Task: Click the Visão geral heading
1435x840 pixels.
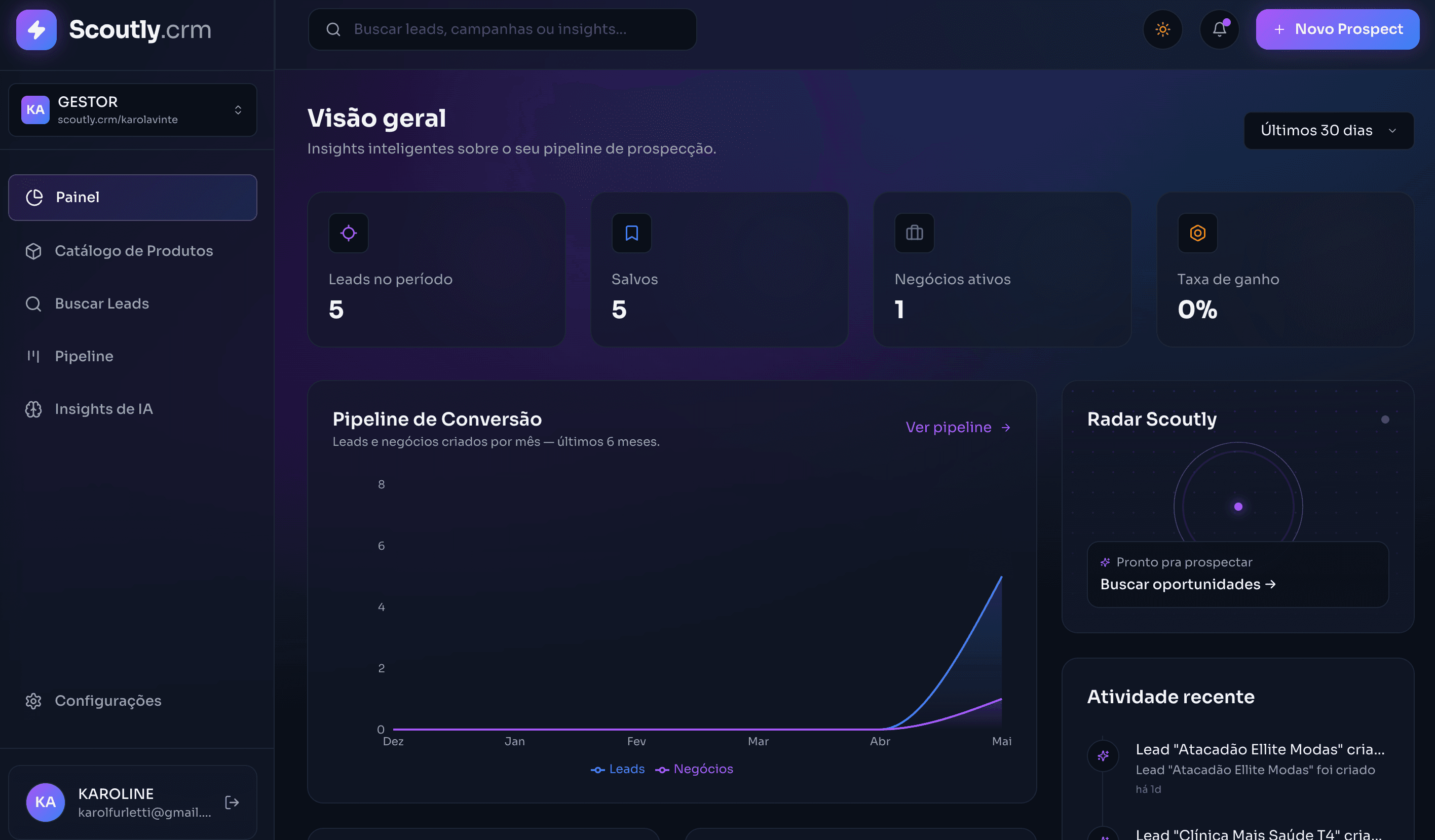Action: (376, 118)
